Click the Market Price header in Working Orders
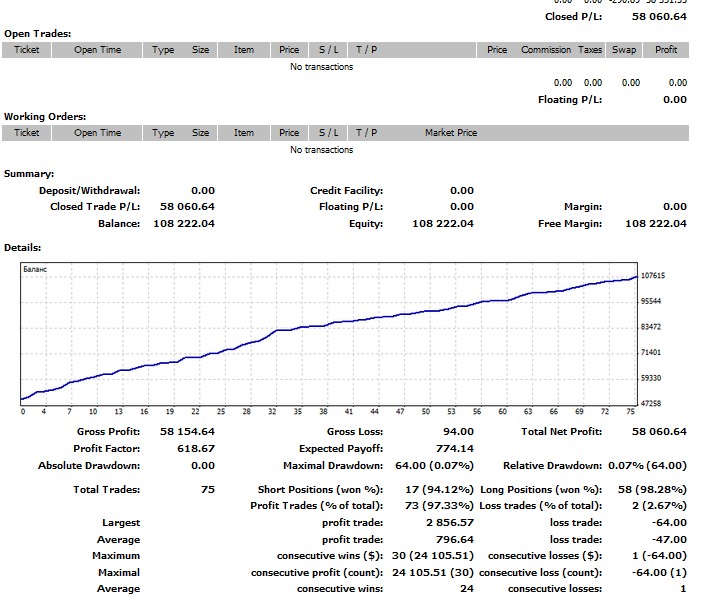The width and height of the screenshot is (723, 597). tap(451, 133)
